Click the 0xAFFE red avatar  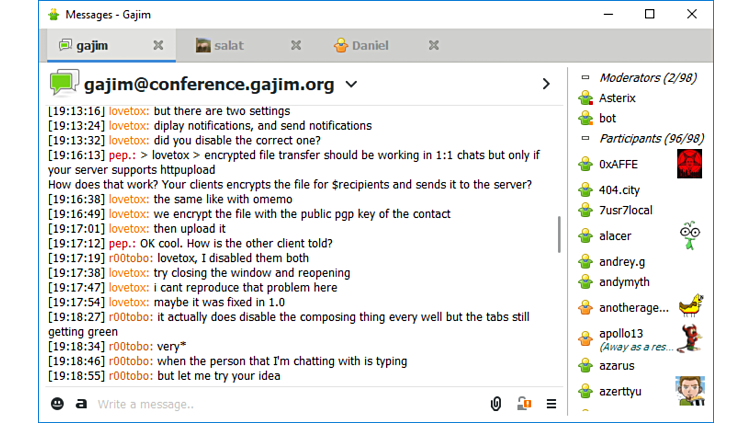689,163
